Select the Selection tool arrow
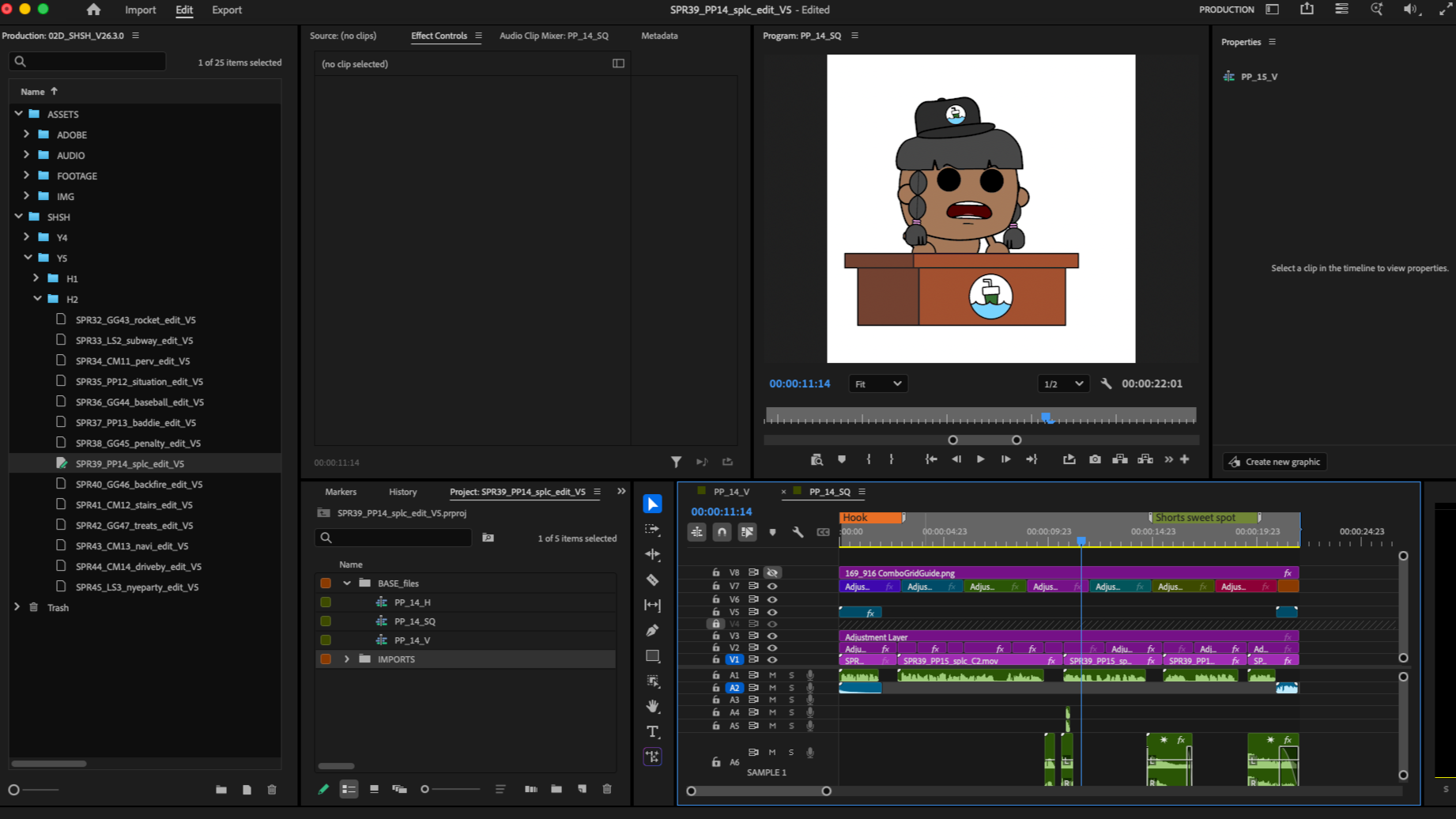 652,504
